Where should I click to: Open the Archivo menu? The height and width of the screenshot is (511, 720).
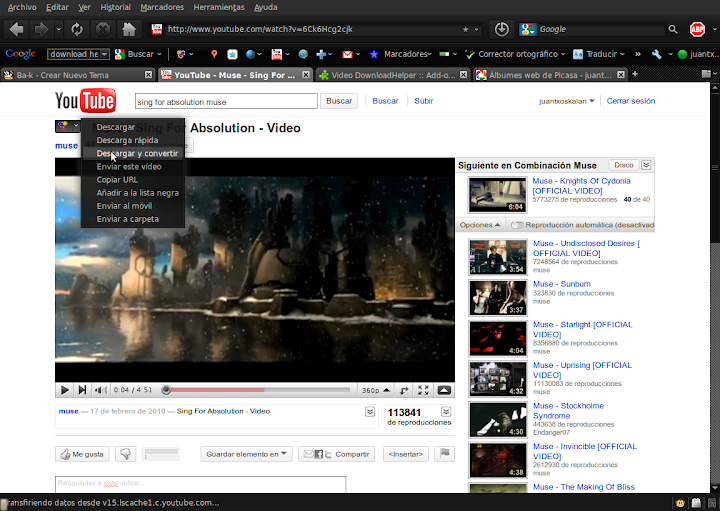[x=22, y=7]
